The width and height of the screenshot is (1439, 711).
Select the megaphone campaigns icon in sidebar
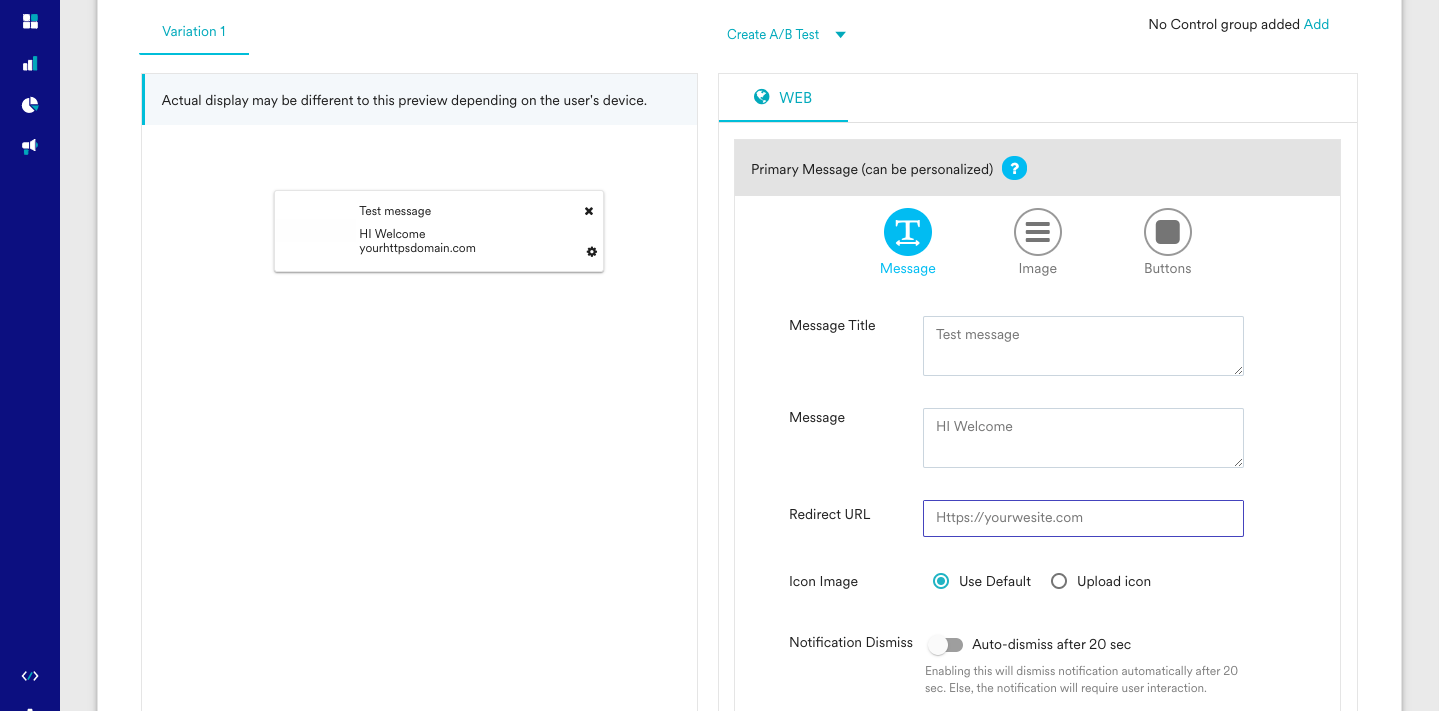29,146
